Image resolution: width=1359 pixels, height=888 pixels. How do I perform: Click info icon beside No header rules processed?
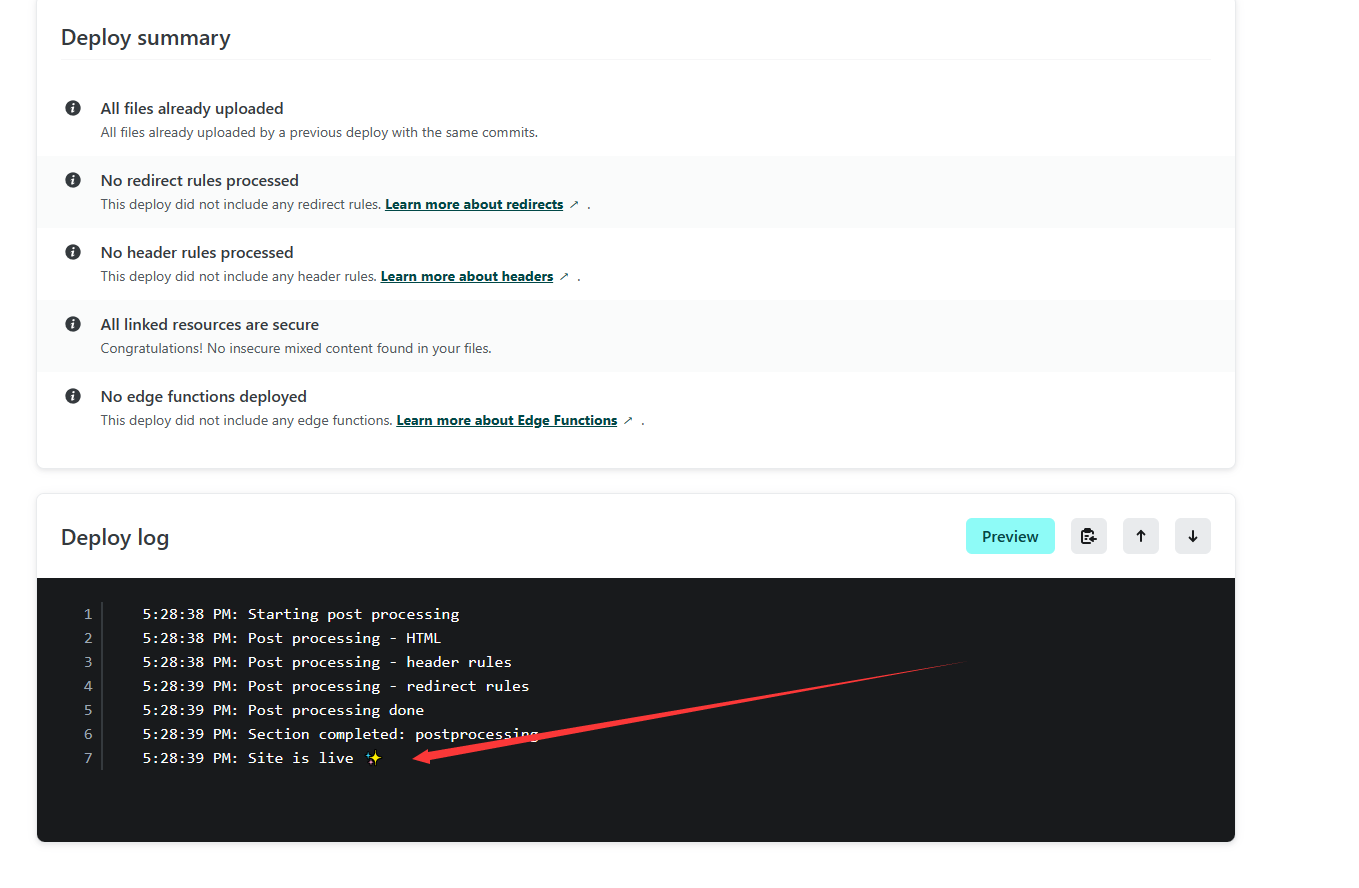pyautogui.click(x=73, y=252)
